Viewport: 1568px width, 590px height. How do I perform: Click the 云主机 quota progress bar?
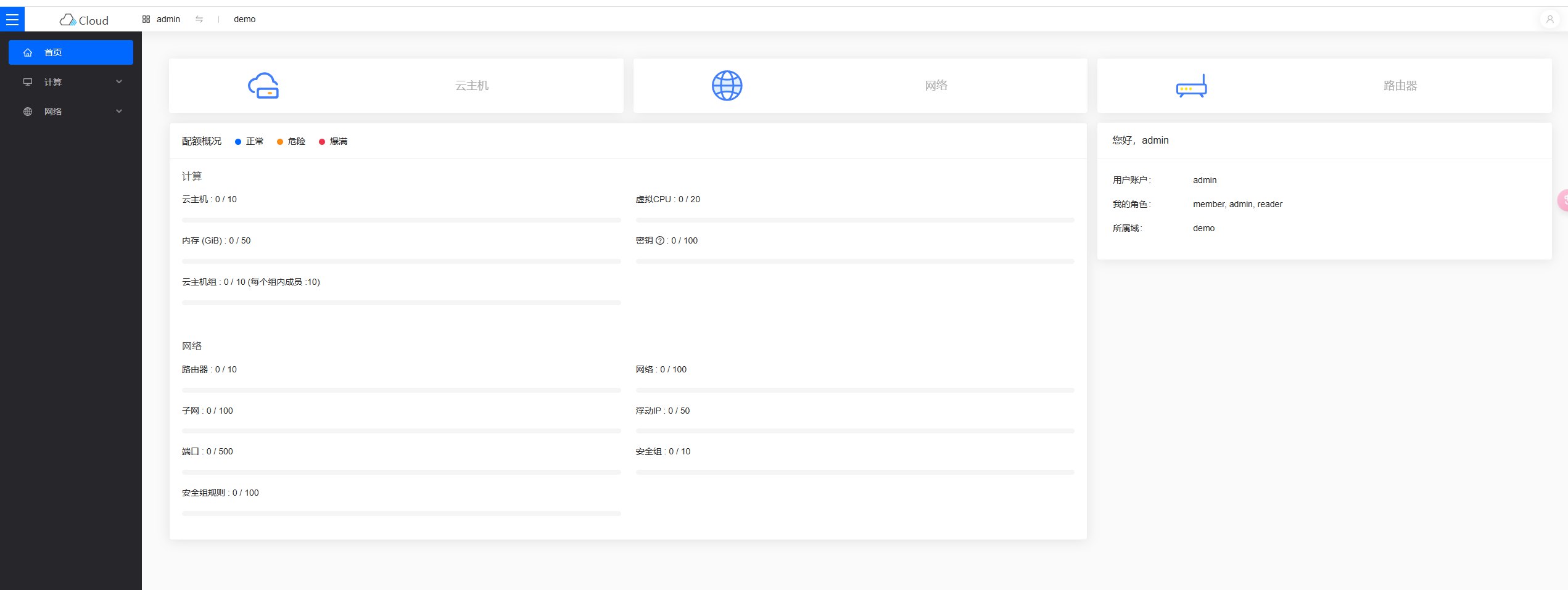coord(401,220)
